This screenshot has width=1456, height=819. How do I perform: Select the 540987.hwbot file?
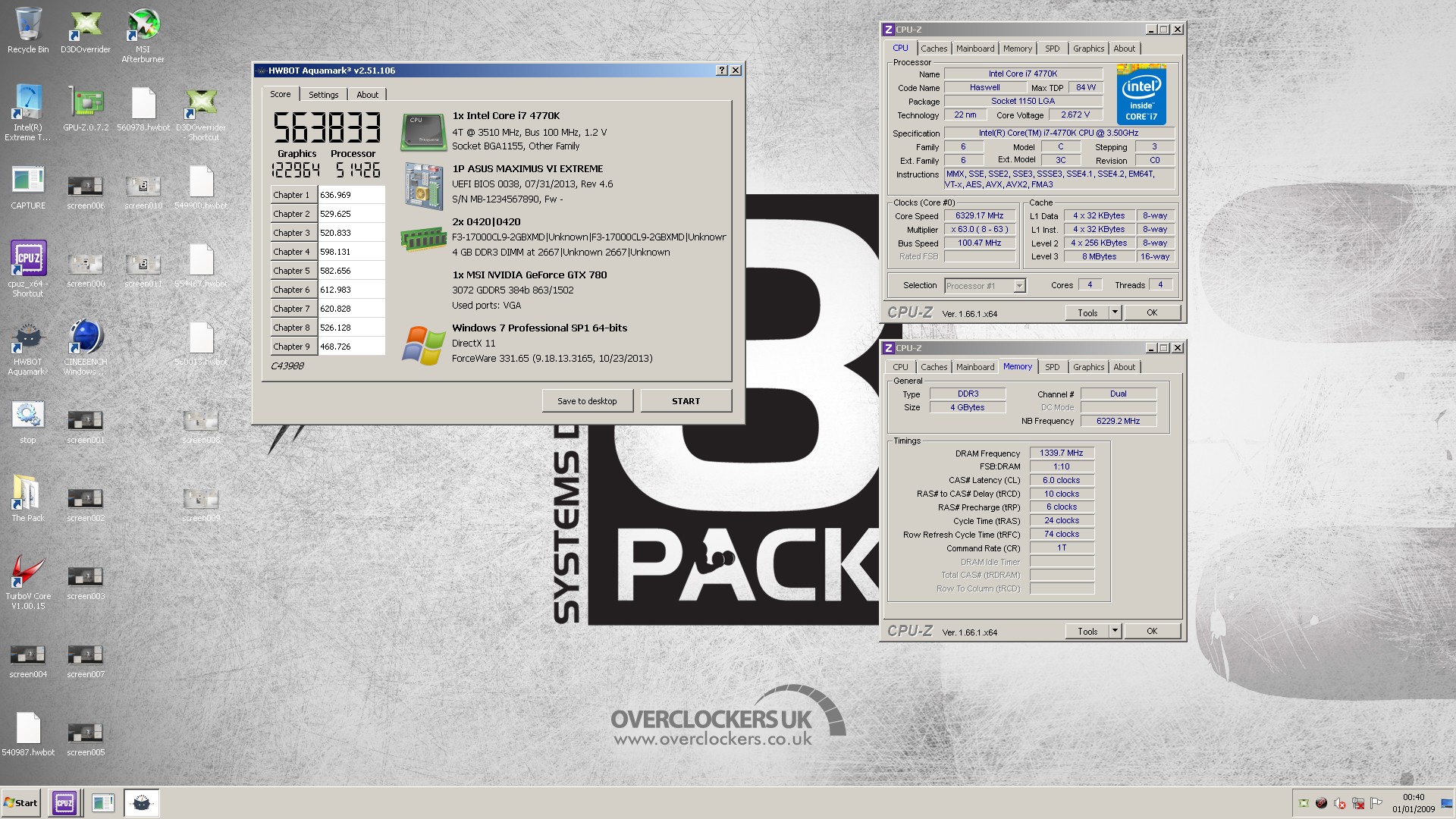(28, 734)
